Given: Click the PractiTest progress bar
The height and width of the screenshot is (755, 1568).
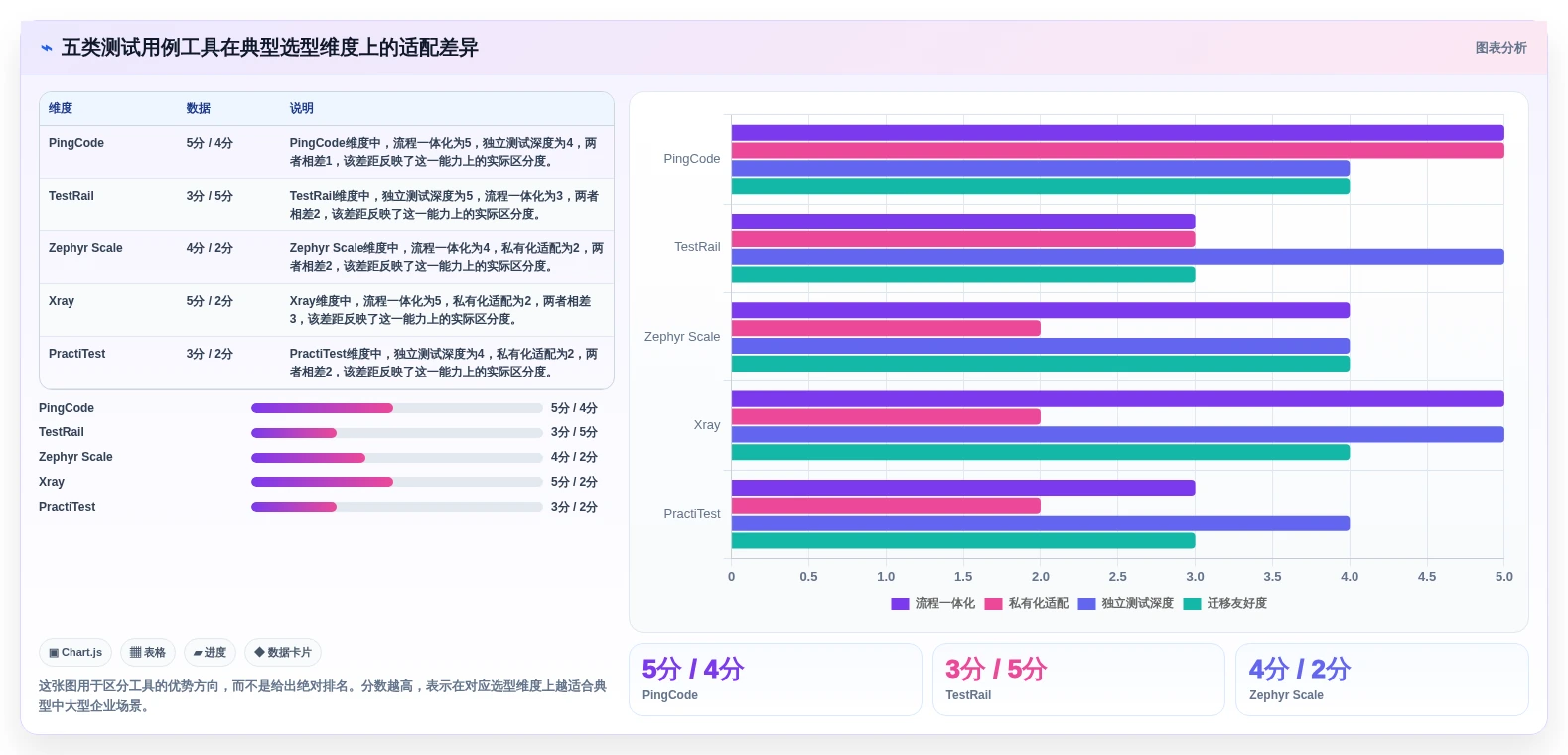Looking at the screenshot, I should coord(397,507).
